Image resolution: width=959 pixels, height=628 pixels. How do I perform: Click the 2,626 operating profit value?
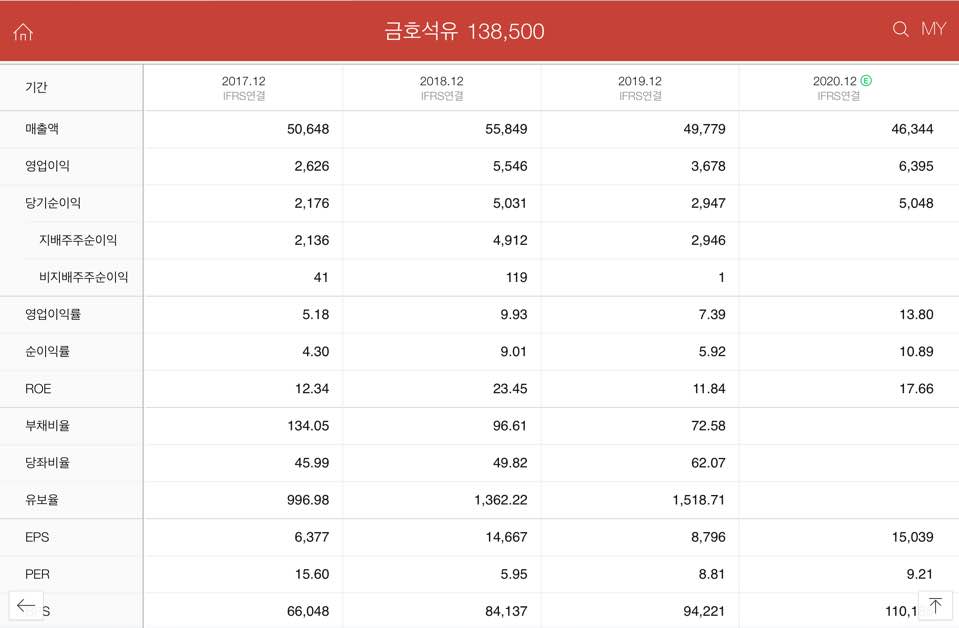(x=311, y=166)
